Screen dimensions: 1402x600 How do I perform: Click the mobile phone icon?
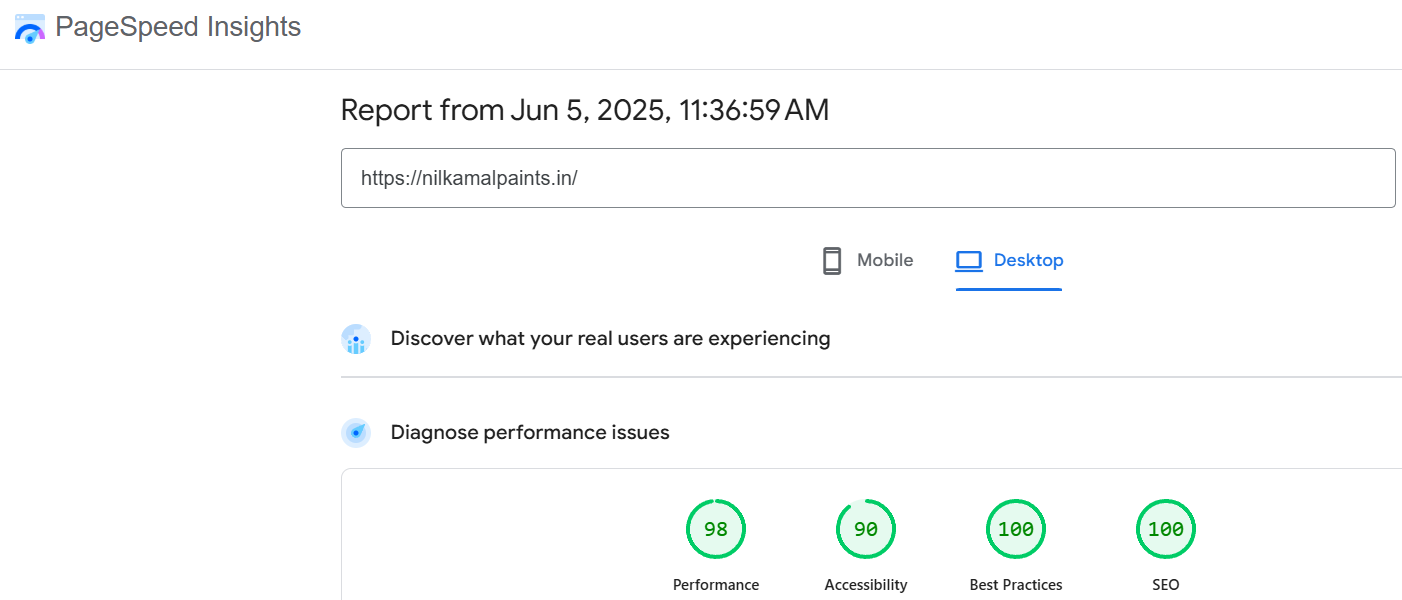click(x=831, y=261)
